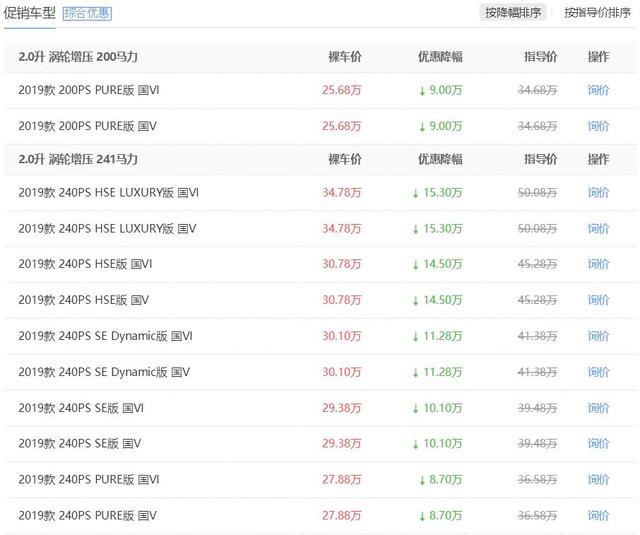The height and width of the screenshot is (535, 640).
Task: Select the 34.78万 bare price of HSE LUXURY 国VI
Action: coord(342,192)
